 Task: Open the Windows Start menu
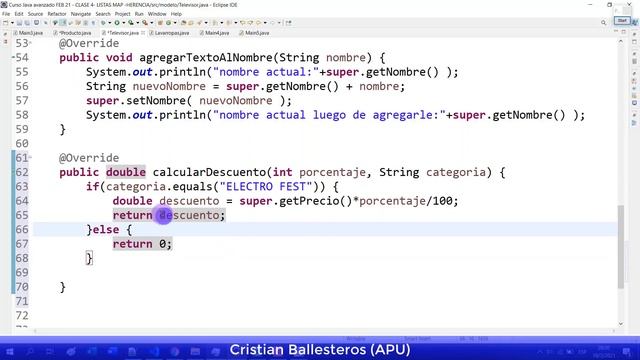(9, 351)
